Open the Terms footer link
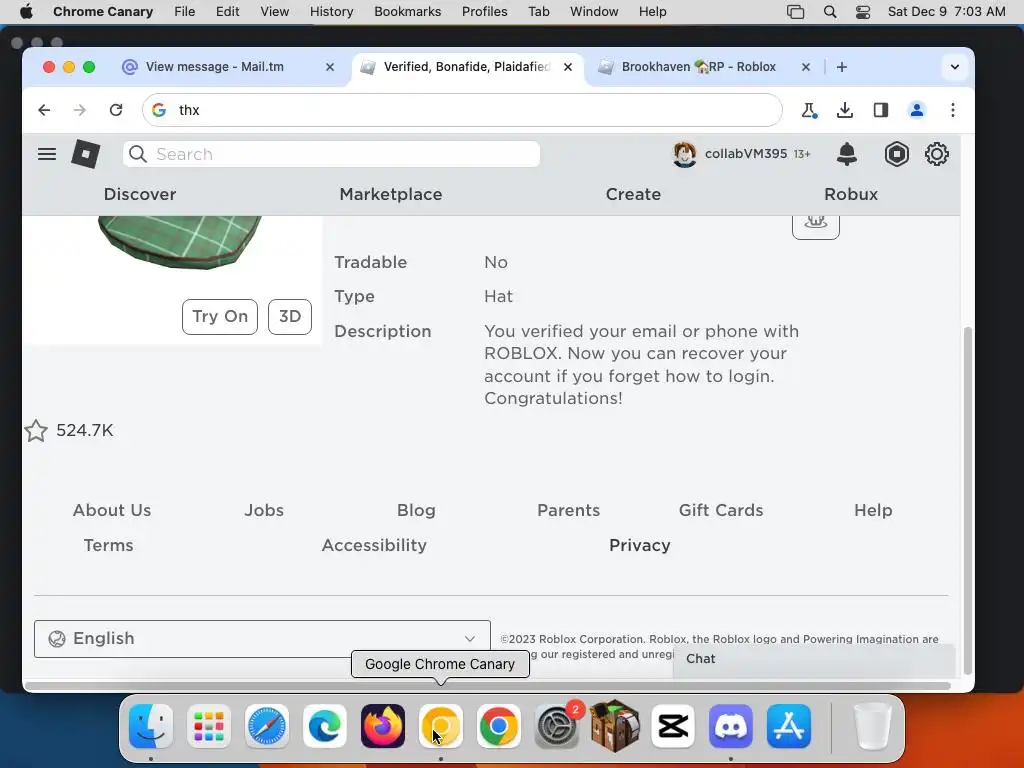 tap(108, 545)
